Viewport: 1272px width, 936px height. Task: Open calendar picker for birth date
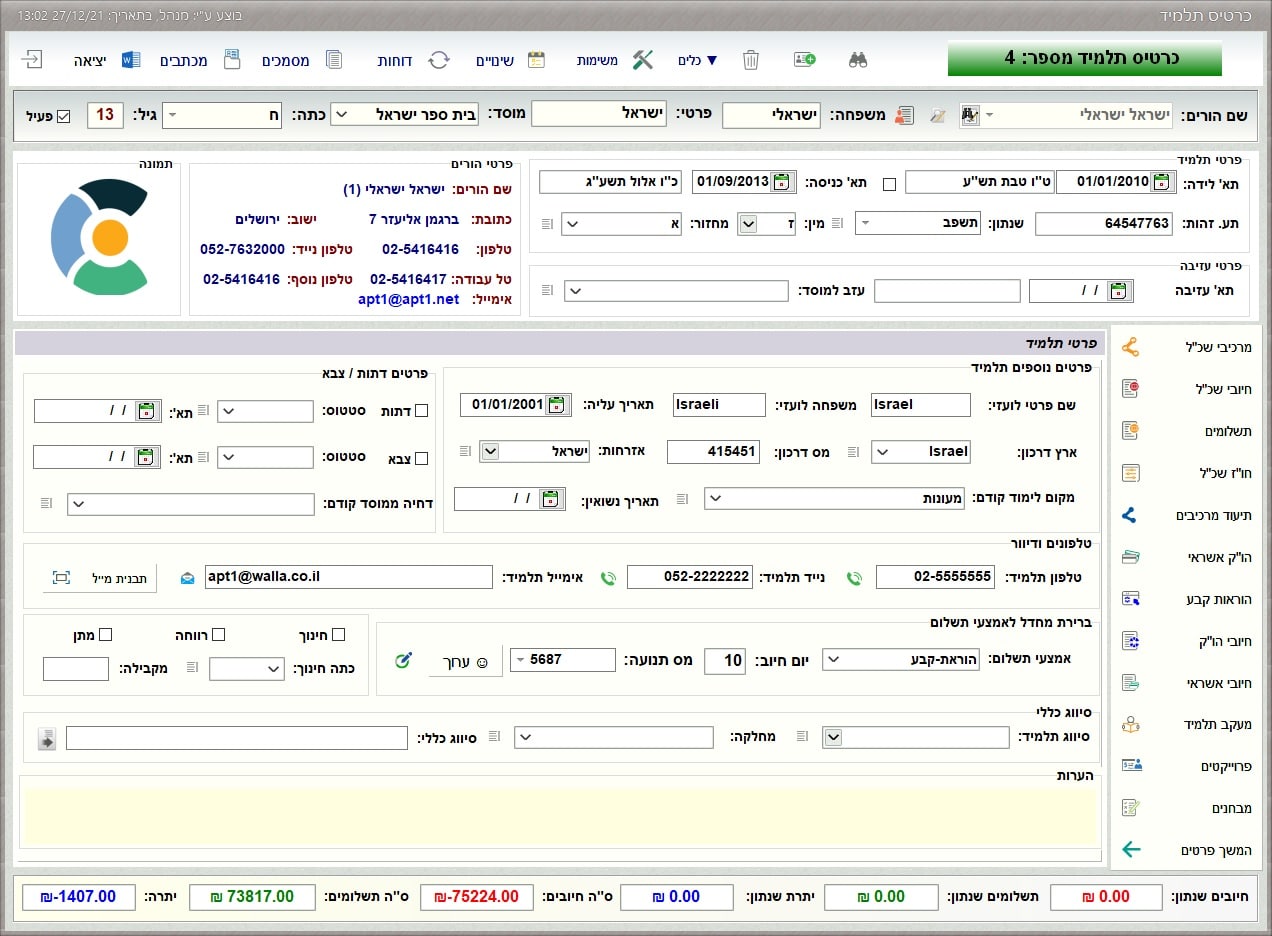pos(1160,182)
